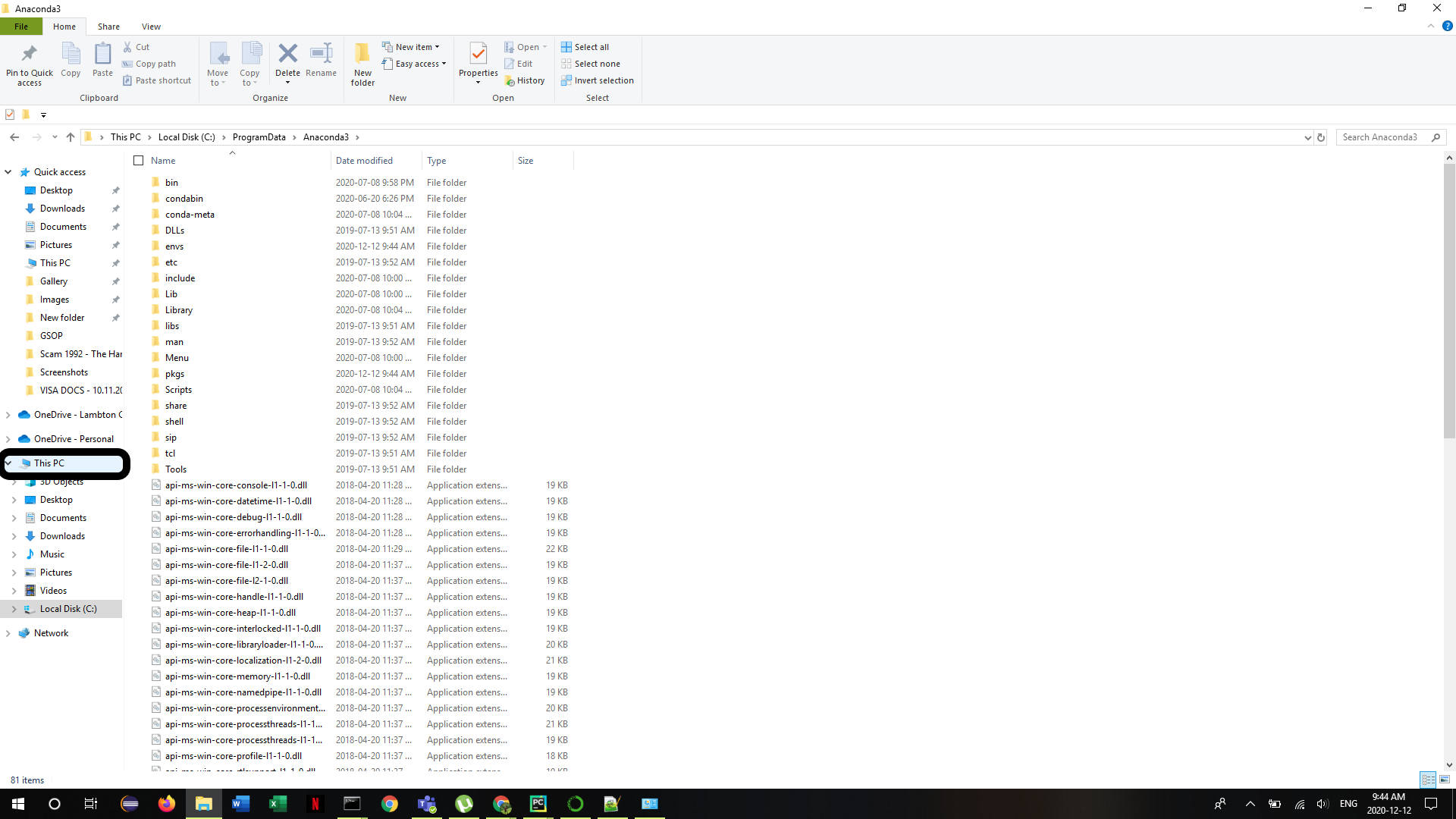The image size is (1456, 819).
Task: Go up one folder level arrow
Action: [71, 137]
